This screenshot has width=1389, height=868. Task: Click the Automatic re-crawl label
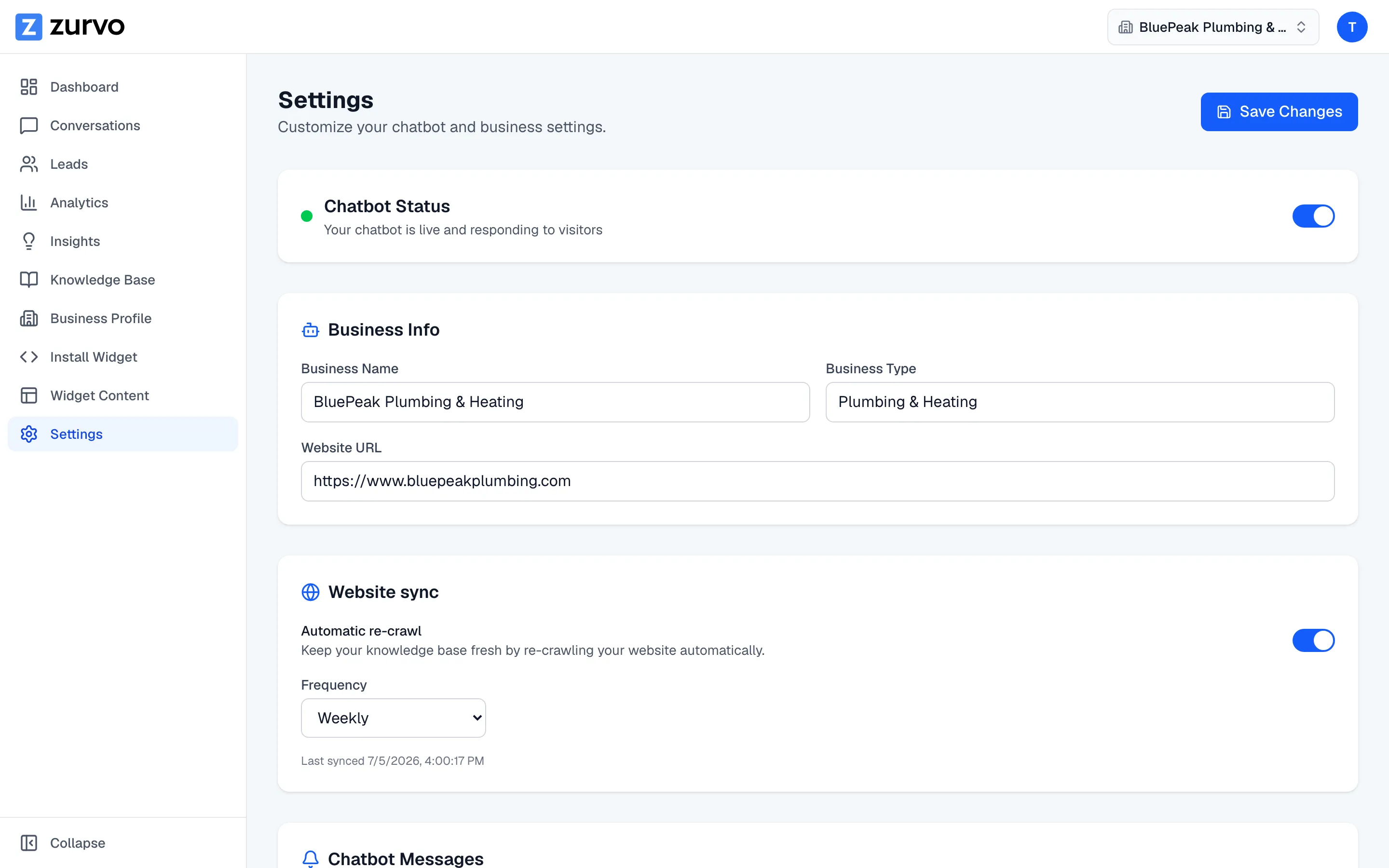[x=361, y=631]
